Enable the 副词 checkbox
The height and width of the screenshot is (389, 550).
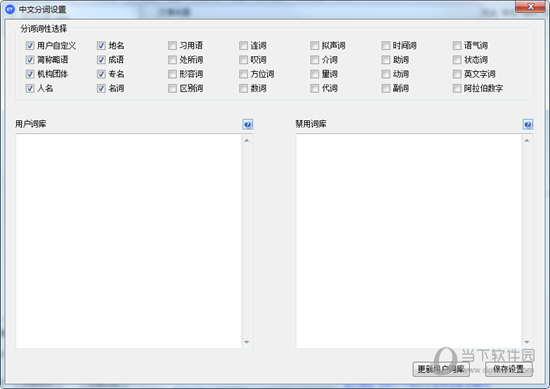[386, 88]
